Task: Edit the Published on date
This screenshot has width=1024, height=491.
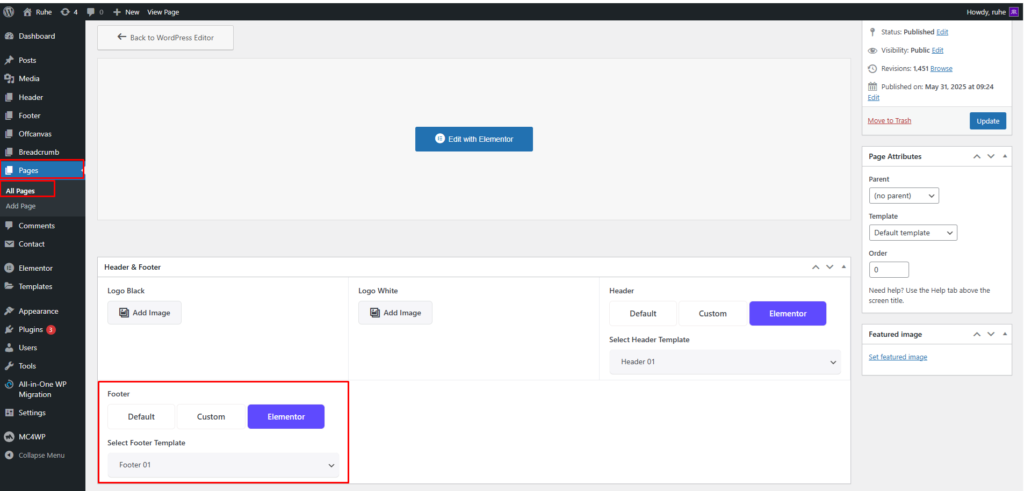Action: click(873, 98)
